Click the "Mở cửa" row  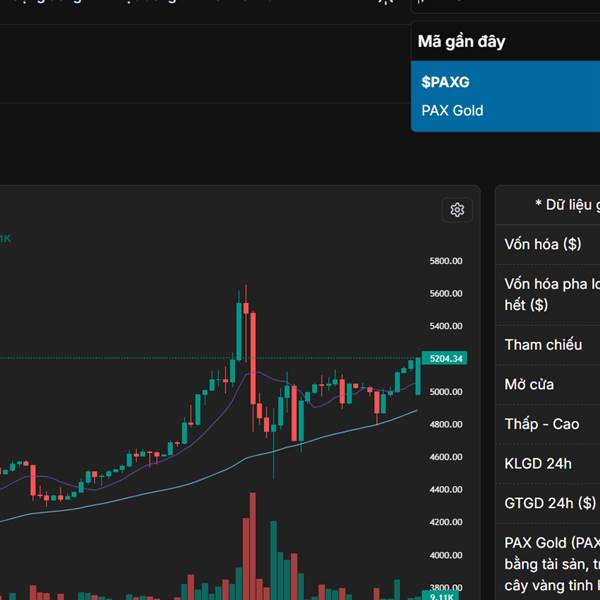click(531, 385)
